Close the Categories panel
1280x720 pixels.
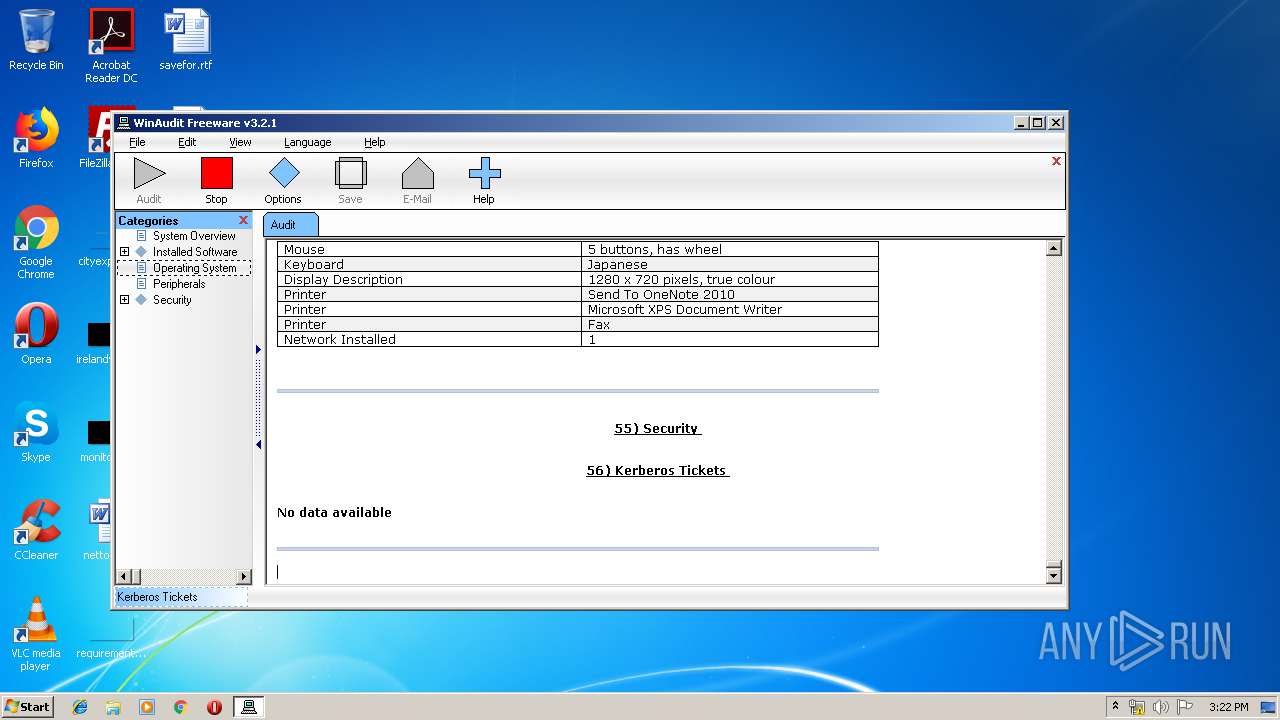tap(243, 220)
